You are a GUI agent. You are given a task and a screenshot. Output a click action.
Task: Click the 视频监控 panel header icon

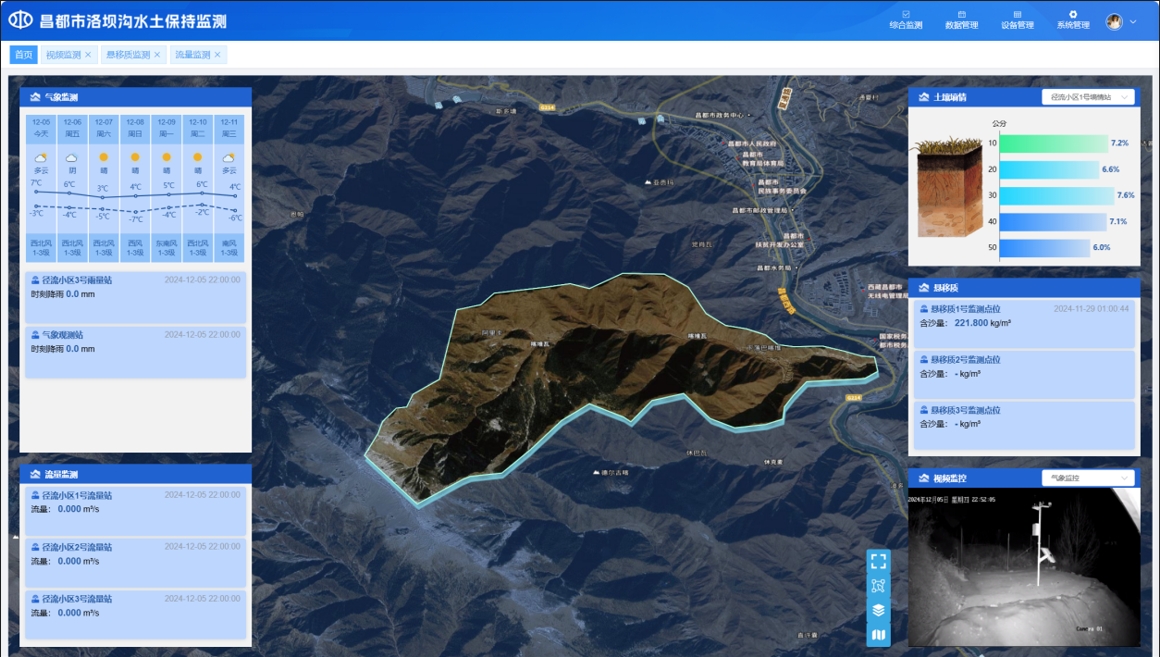click(x=923, y=478)
